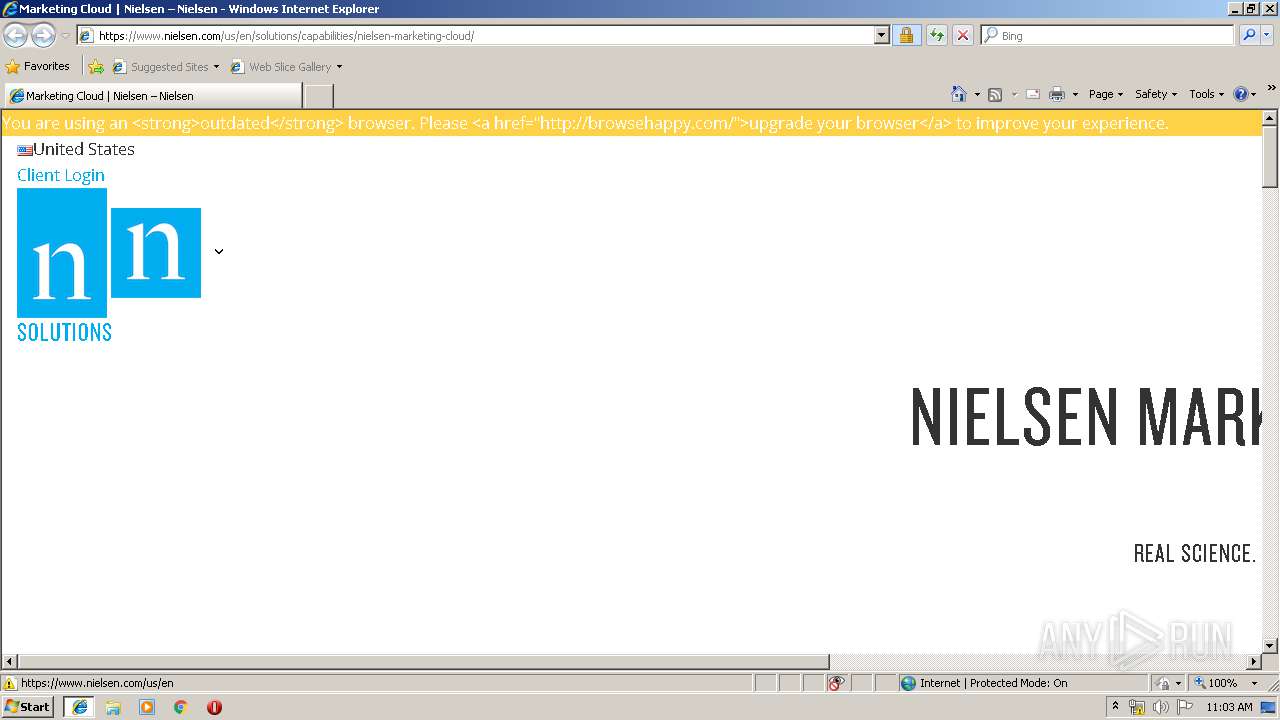The height and width of the screenshot is (720, 1280).
Task: Open the Client Login link
Action: pos(61,175)
